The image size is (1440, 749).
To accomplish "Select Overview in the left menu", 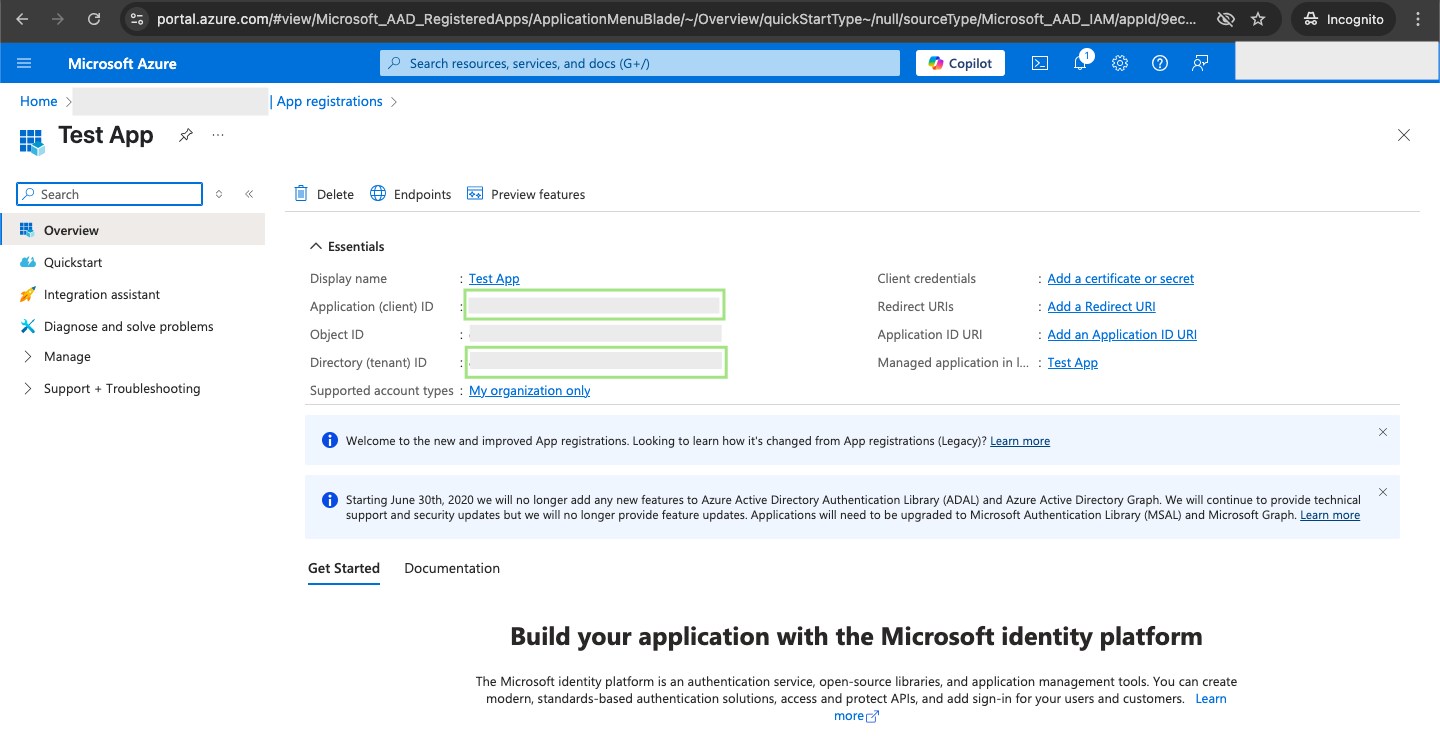I will pos(132,230).
